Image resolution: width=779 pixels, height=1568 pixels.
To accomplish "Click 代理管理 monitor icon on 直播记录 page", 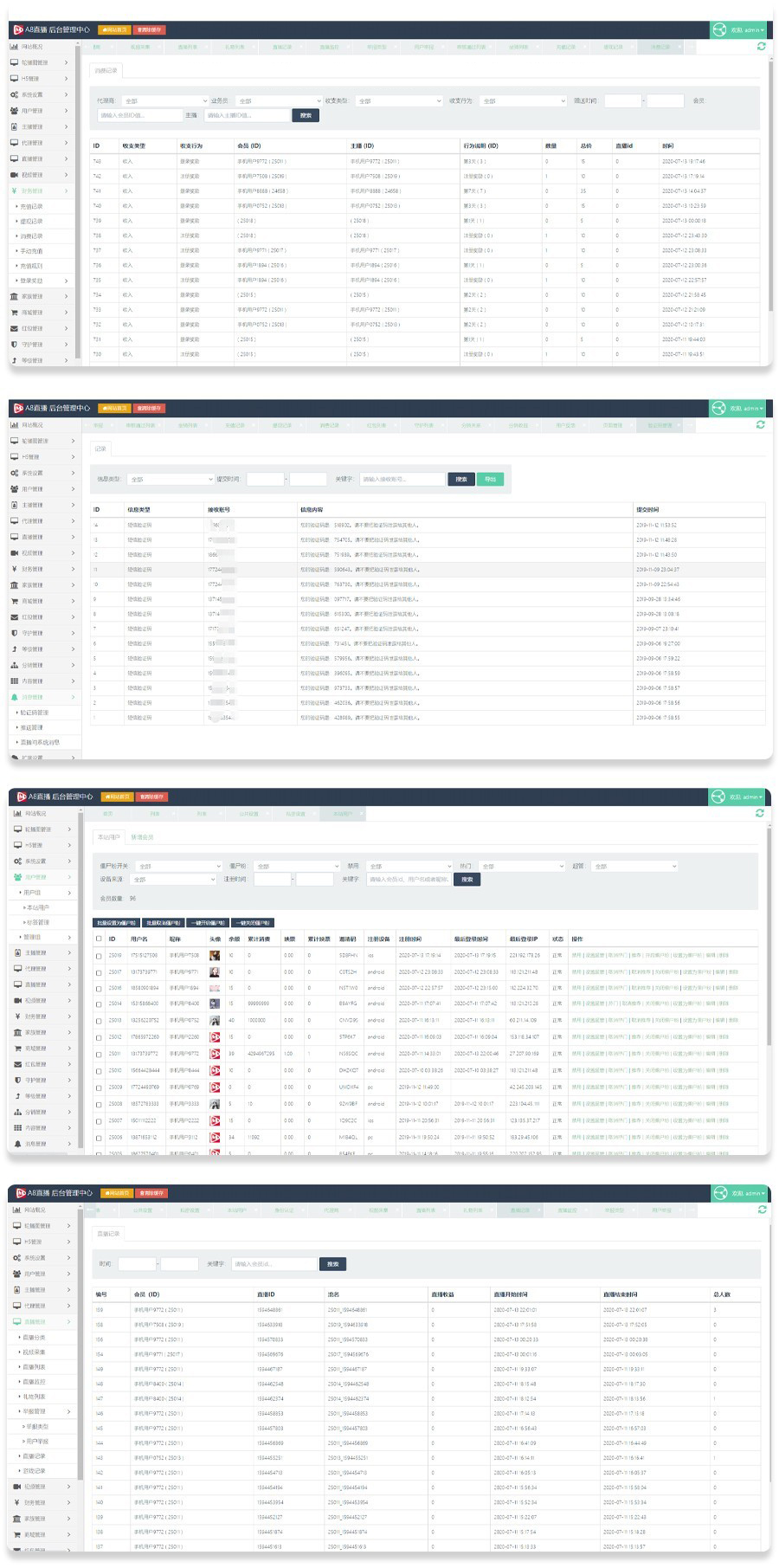I will (17, 1306).
